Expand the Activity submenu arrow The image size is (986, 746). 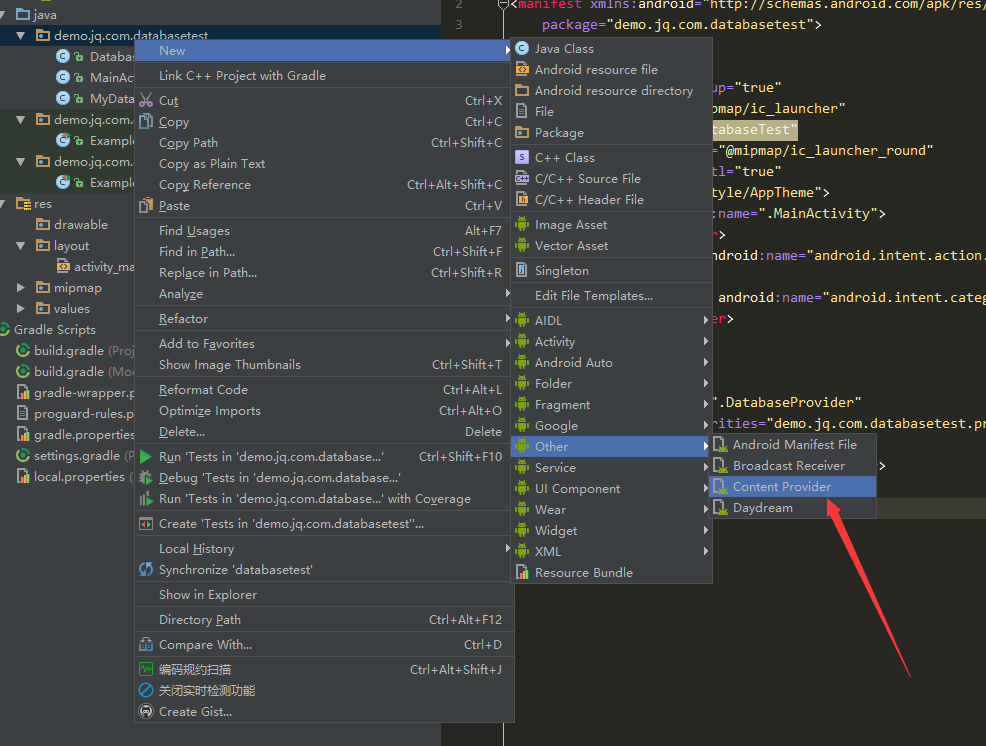706,342
